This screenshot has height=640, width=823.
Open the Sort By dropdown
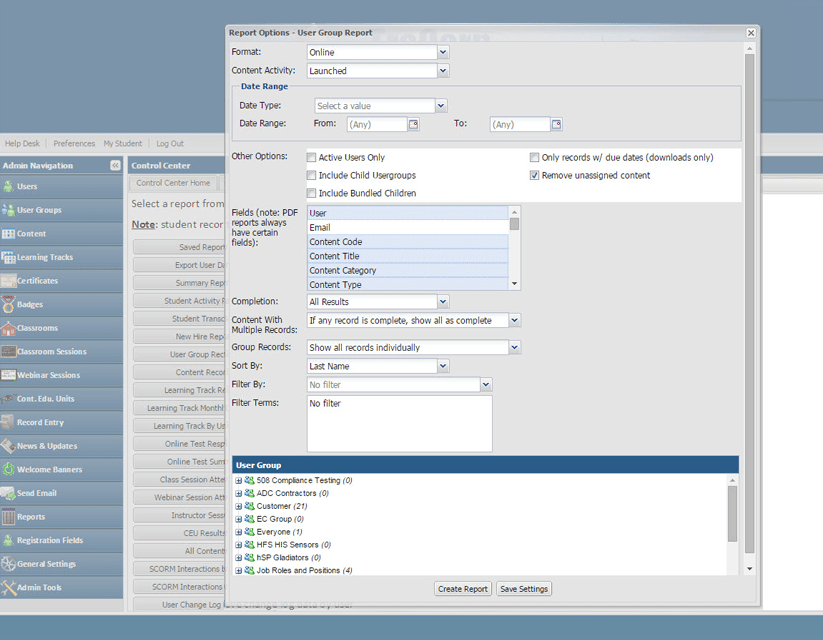coord(443,366)
